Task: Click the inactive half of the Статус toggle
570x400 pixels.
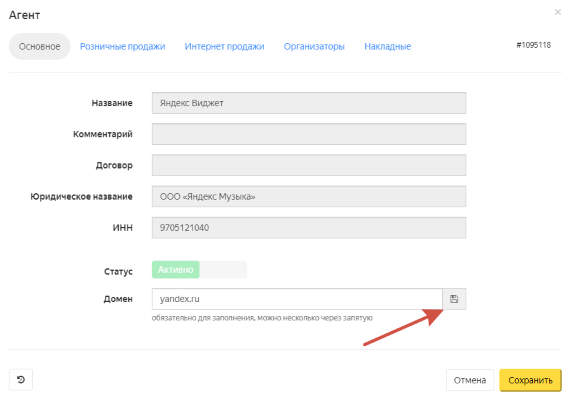Action: pyautogui.click(x=223, y=269)
